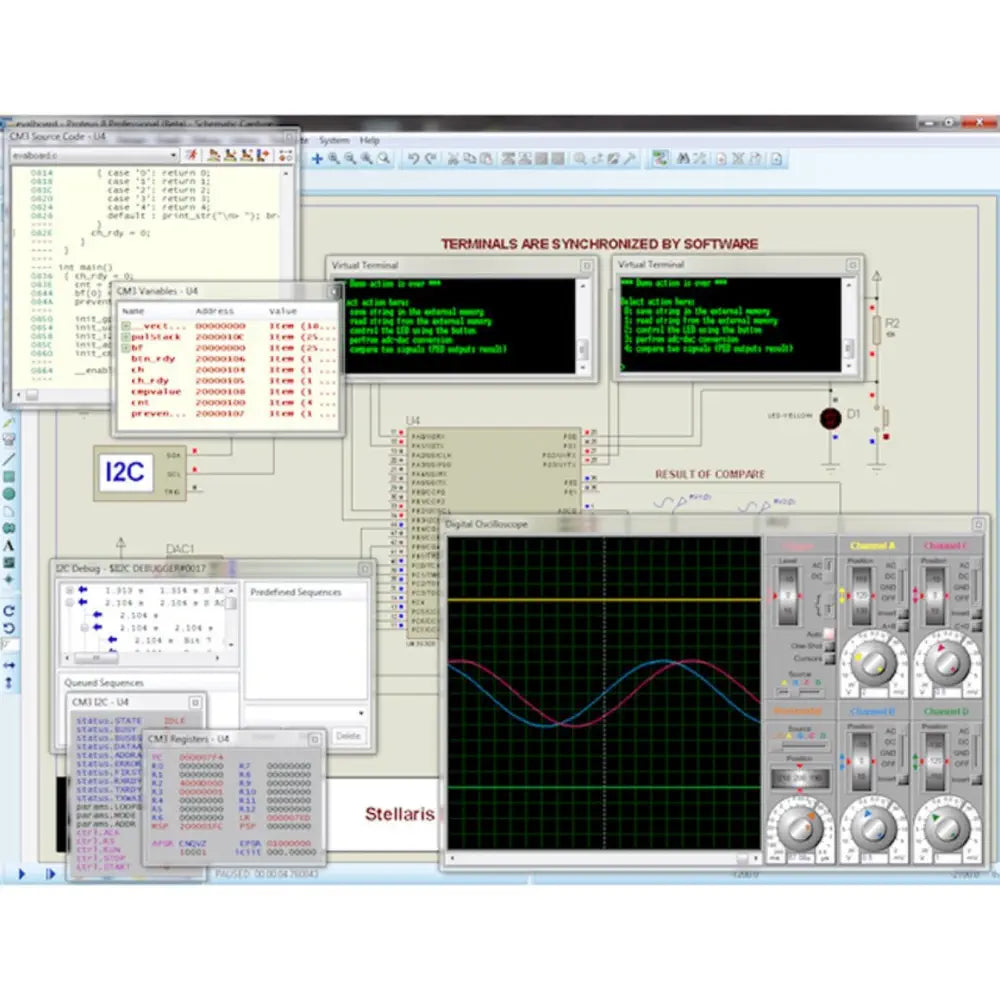The image size is (1000, 1000).
Task: Click the undo arrow icon on the toolbar
Action: click(x=412, y=156)
